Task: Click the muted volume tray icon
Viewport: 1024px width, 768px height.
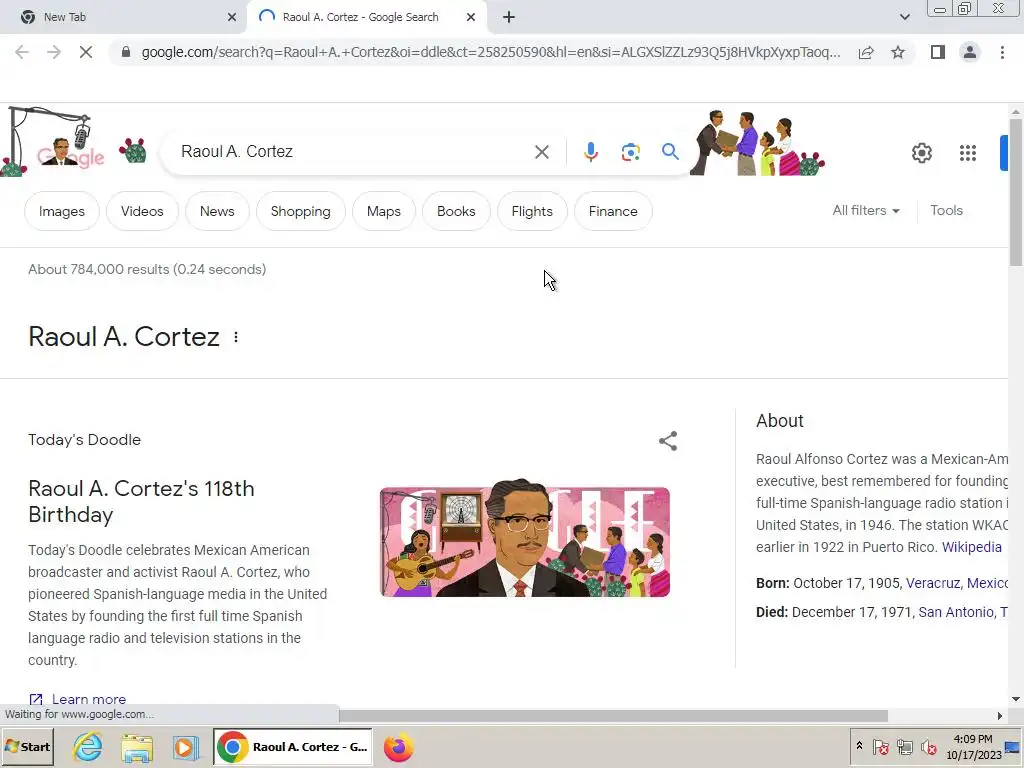Action: pos(928,746)
